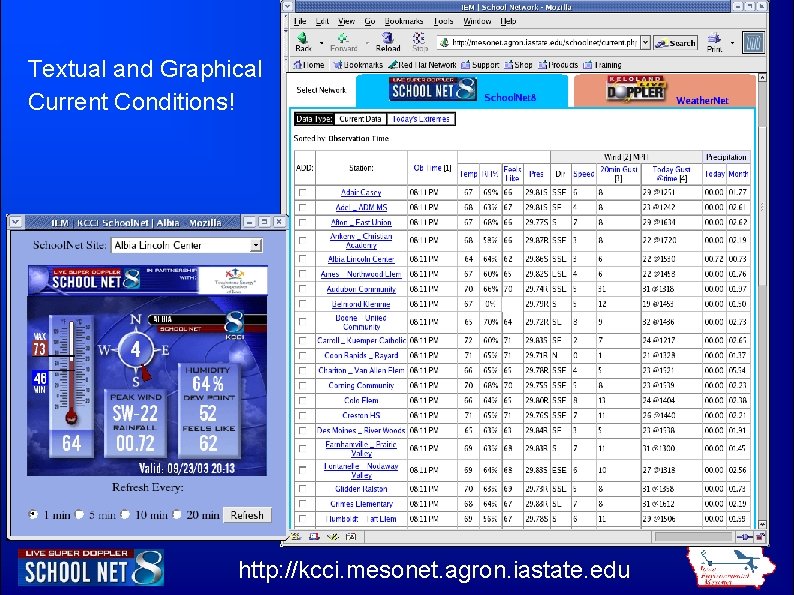The height and width of the screenshot is (595, 794).
Task: Open Shop bookmark
Action: [519, 65]
